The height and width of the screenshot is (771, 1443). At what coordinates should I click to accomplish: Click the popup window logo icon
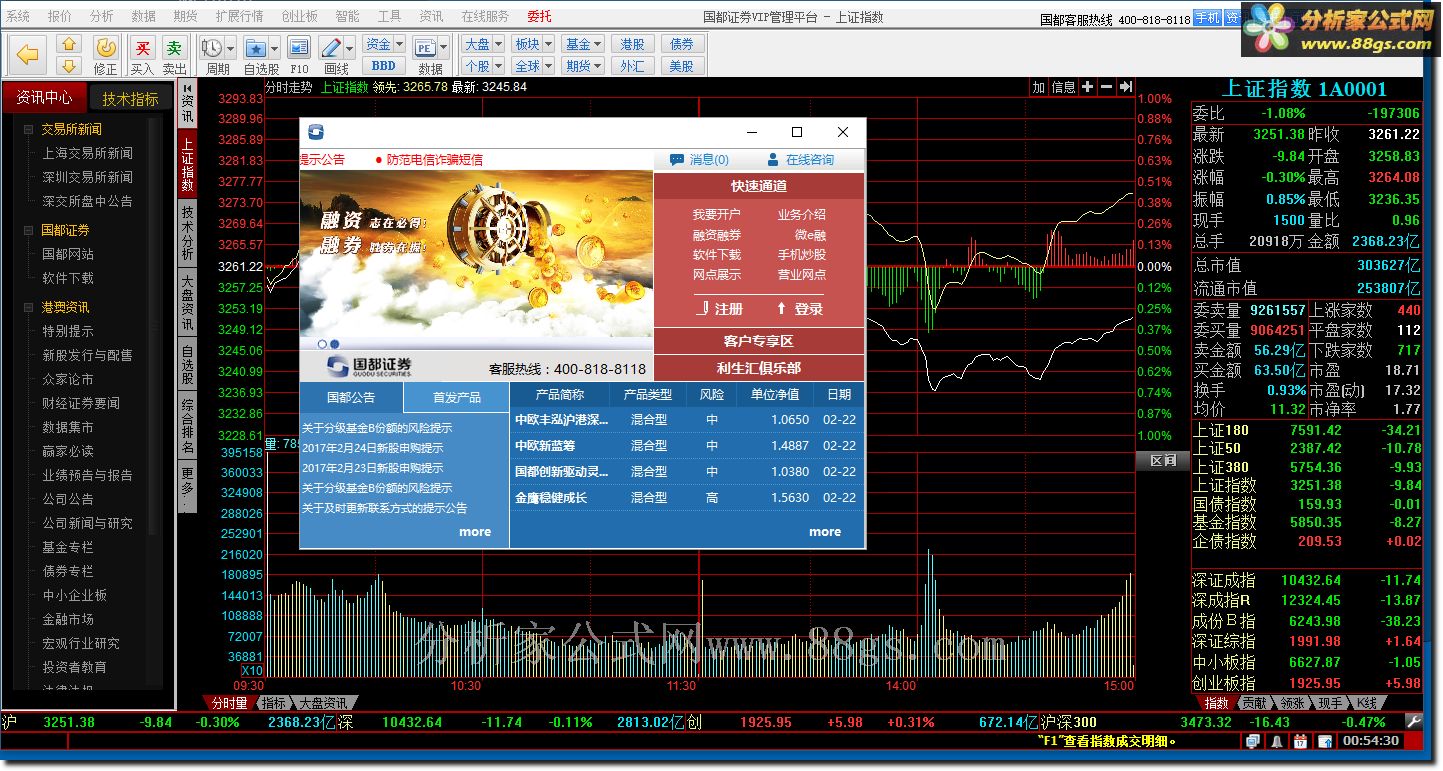point(316,132)
